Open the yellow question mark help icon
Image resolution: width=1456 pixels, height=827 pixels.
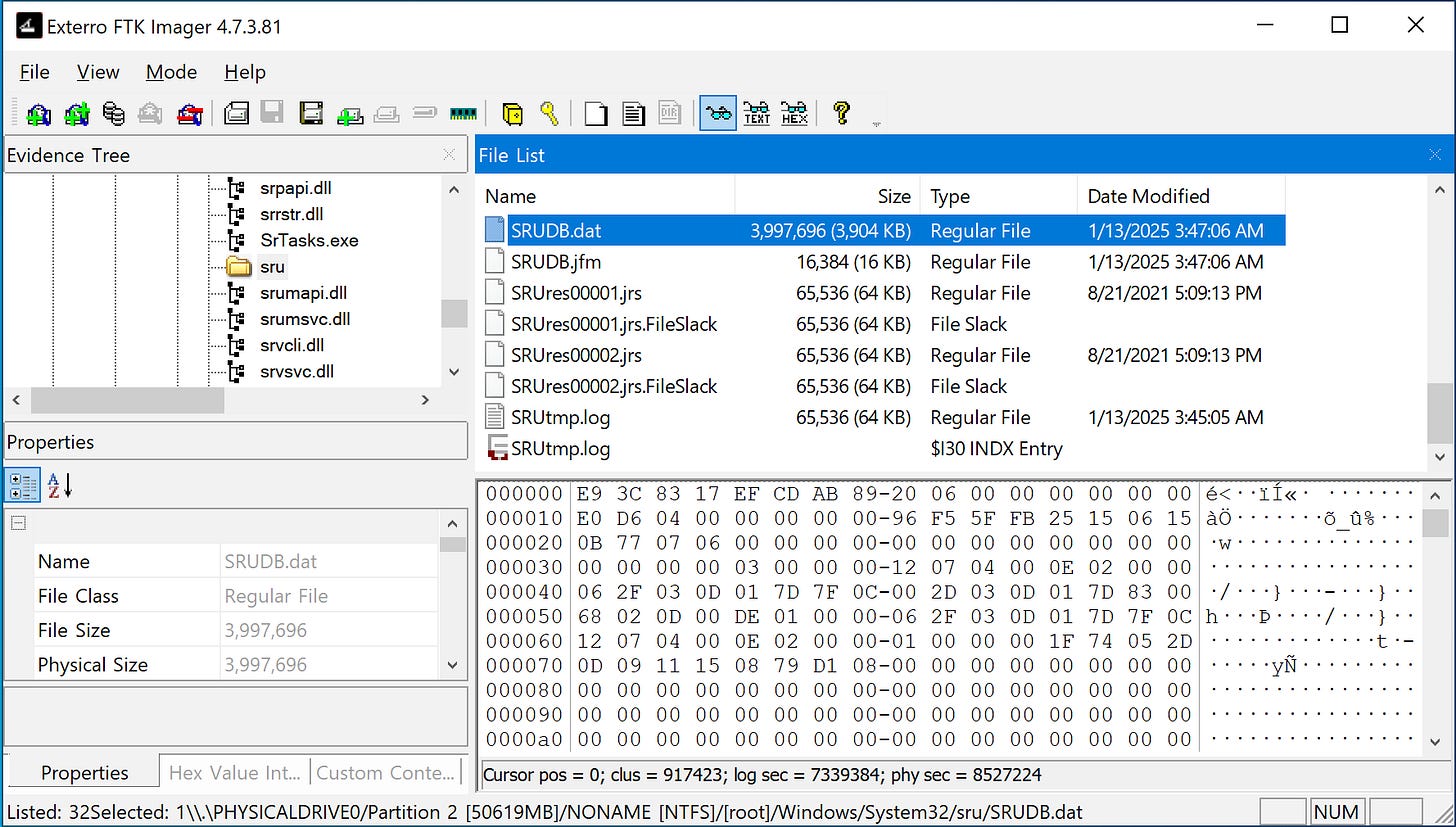click(x=841, y=113)
